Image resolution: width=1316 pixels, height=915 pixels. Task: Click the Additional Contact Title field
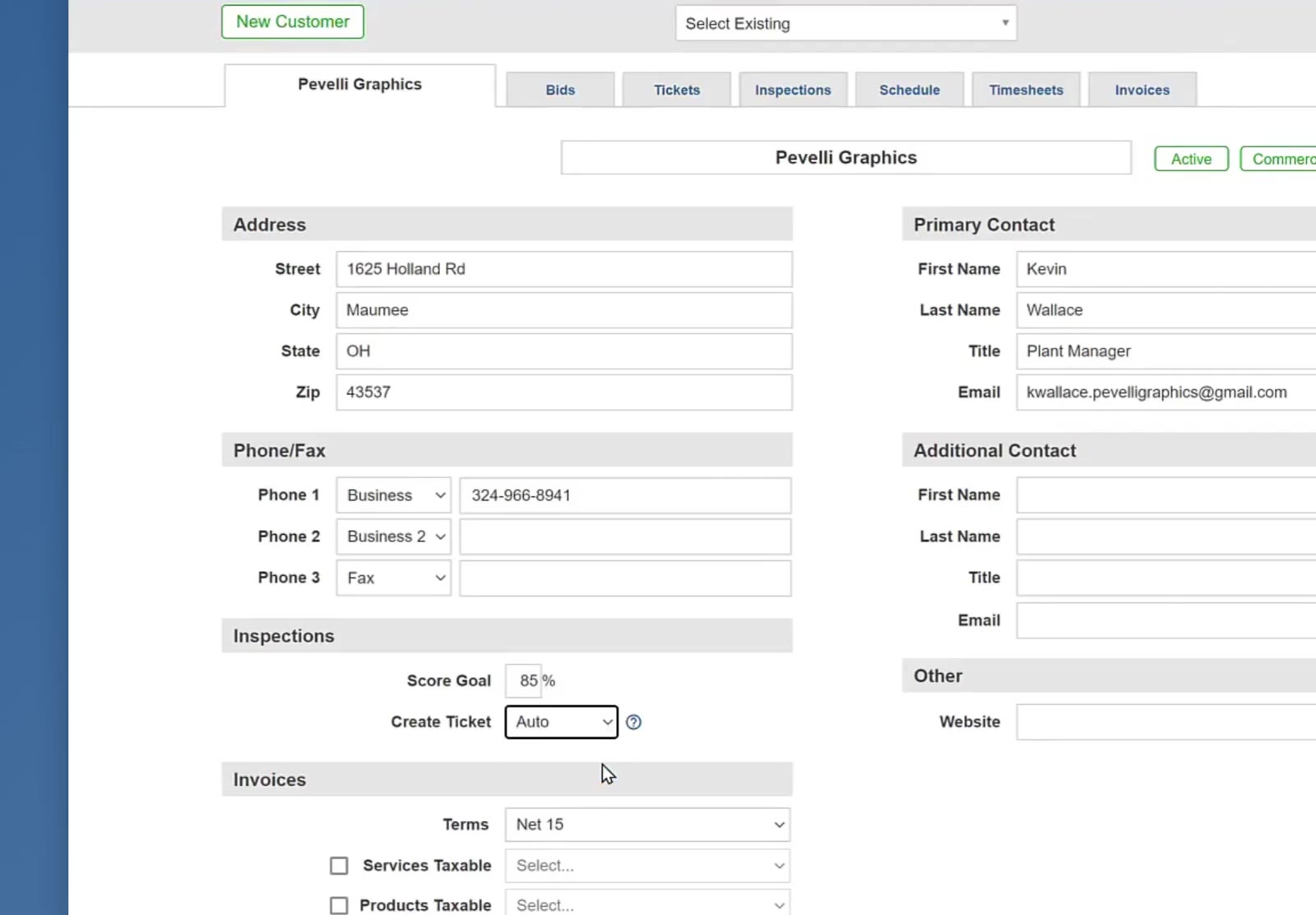(1166, 578)
